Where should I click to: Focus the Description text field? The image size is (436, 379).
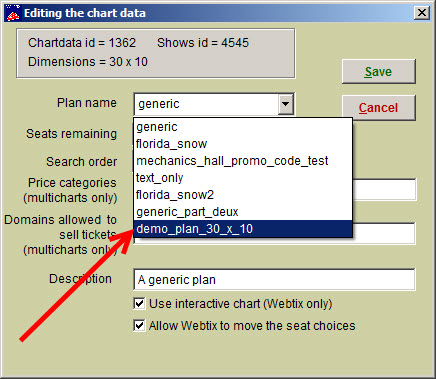click(274, 279)
